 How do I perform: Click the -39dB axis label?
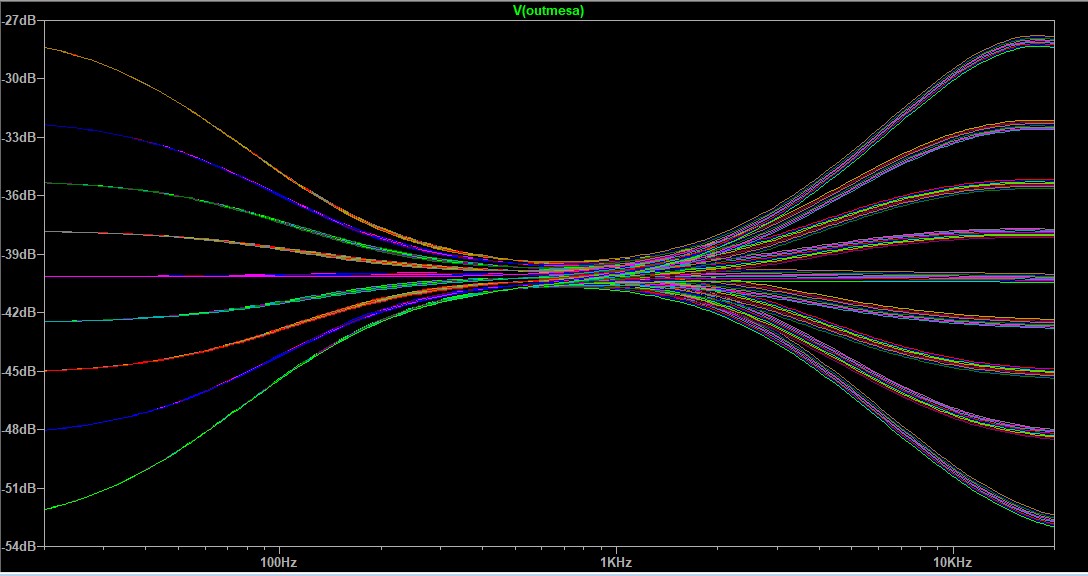click(x=19, y=254)
